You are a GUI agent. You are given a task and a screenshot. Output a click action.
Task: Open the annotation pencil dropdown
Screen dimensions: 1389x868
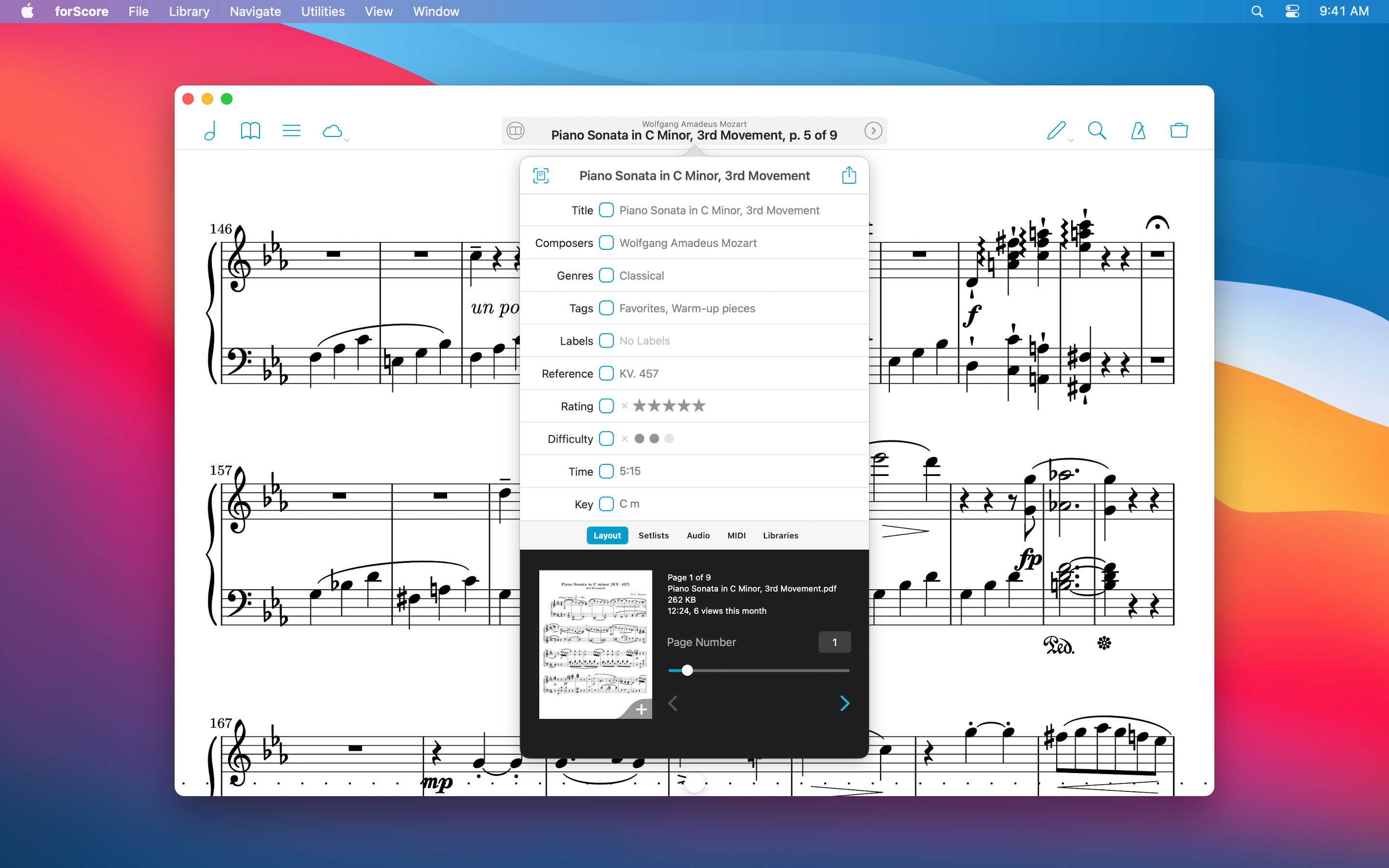tap(1058, 132)
